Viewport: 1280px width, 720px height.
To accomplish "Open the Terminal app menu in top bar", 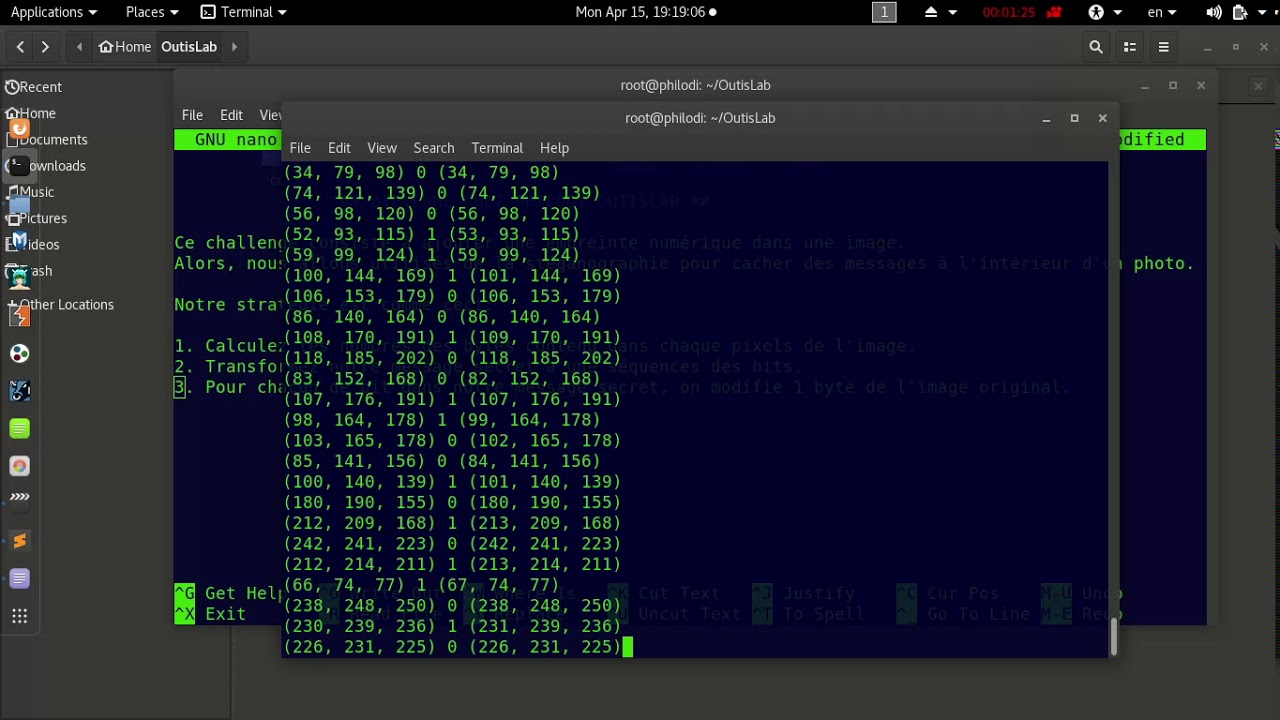I will (244, 12).
